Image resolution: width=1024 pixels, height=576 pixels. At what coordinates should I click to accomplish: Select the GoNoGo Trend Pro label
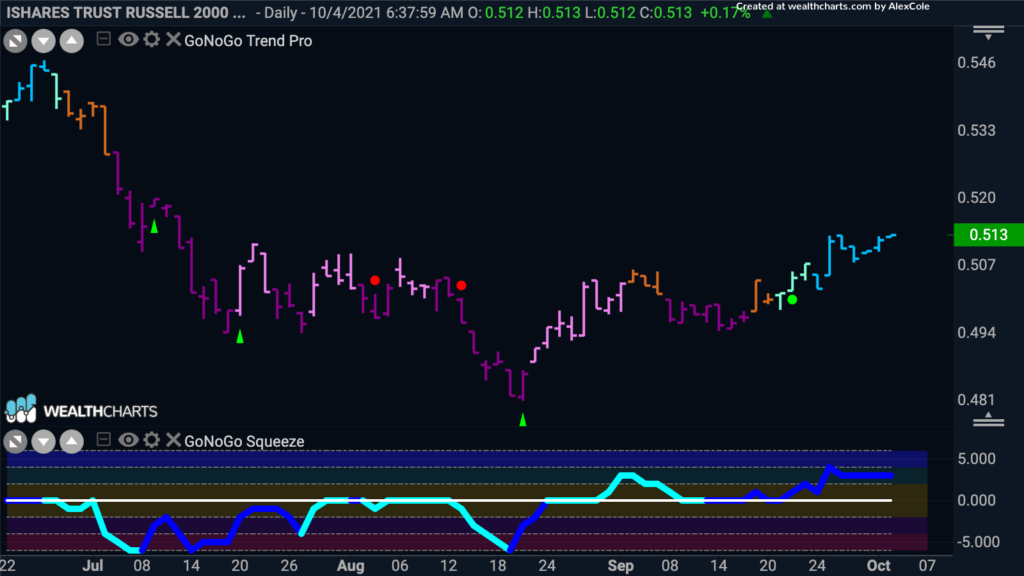[248, 40]
